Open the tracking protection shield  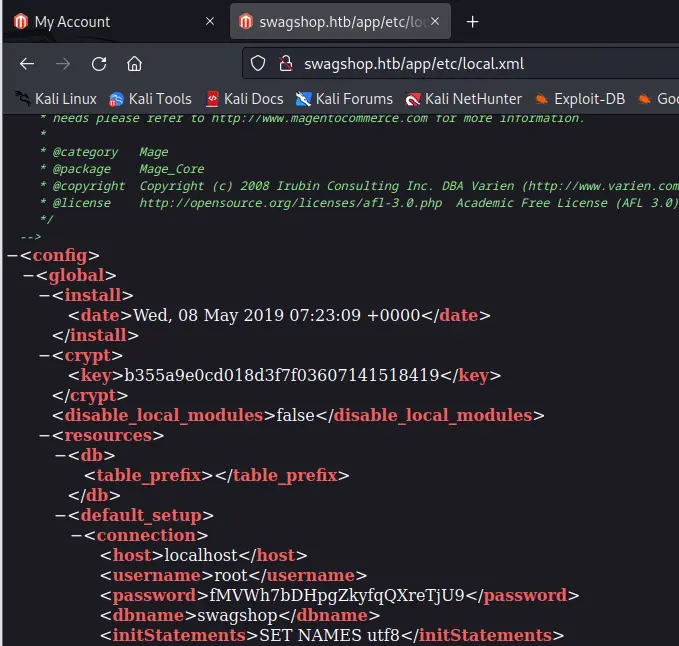coord(258,64)
